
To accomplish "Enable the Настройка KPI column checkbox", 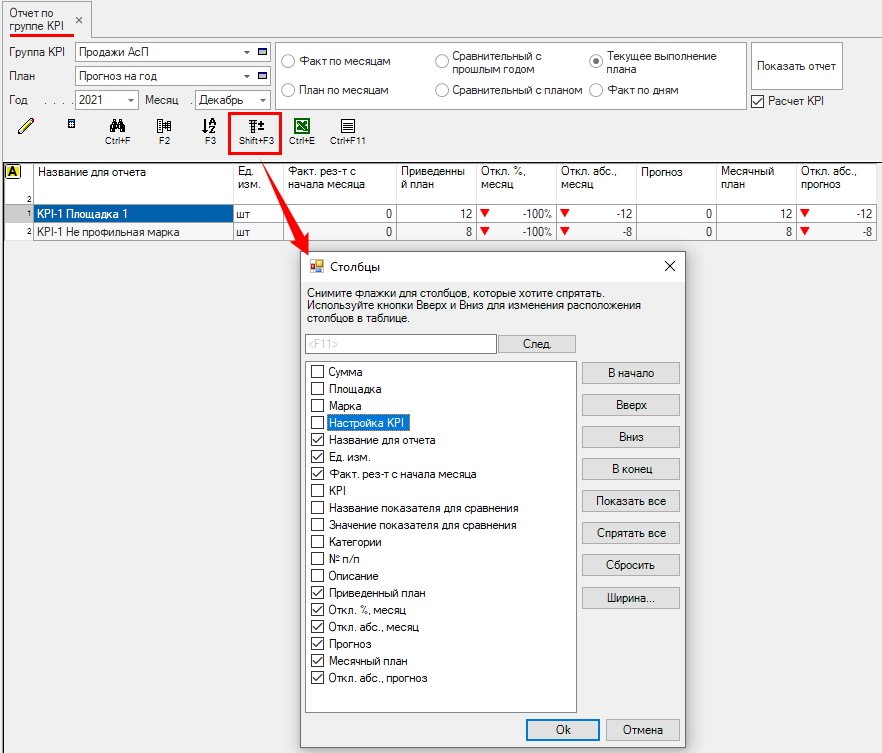I will coord(318,423).
